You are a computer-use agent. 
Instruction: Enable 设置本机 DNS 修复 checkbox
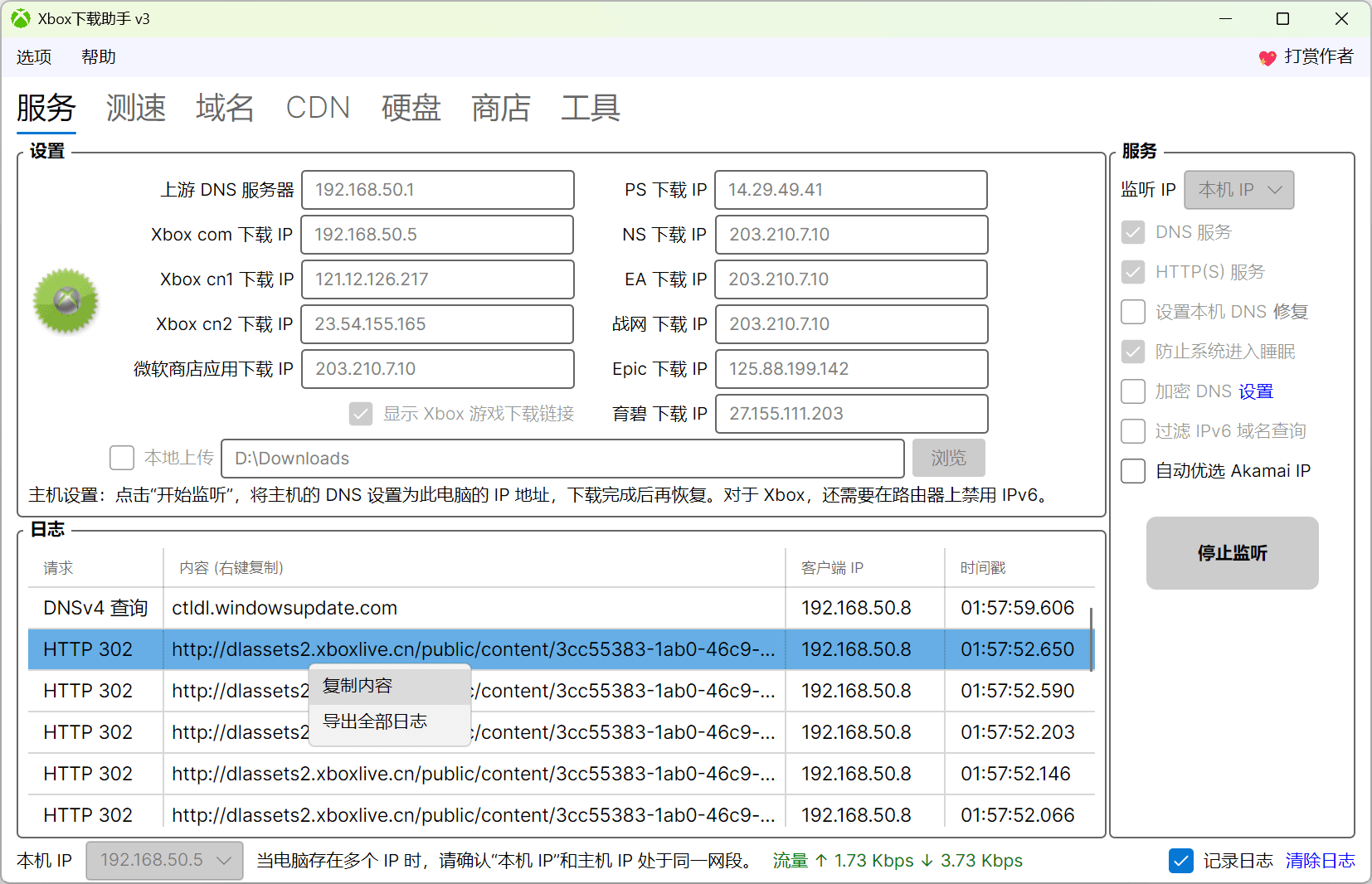pos(1133,312)
